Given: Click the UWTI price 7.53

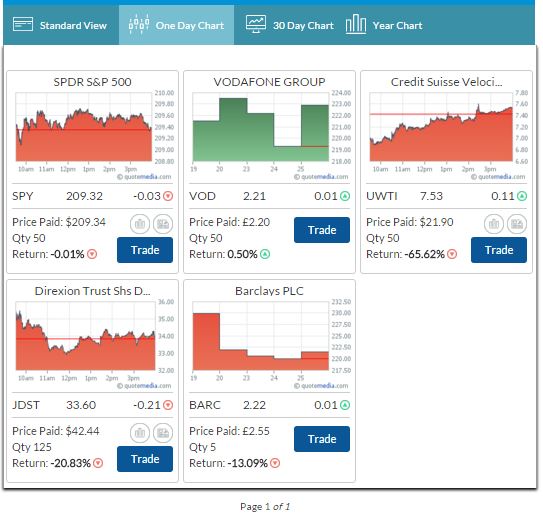Looking at the screenshot, I should pos(431,196).
